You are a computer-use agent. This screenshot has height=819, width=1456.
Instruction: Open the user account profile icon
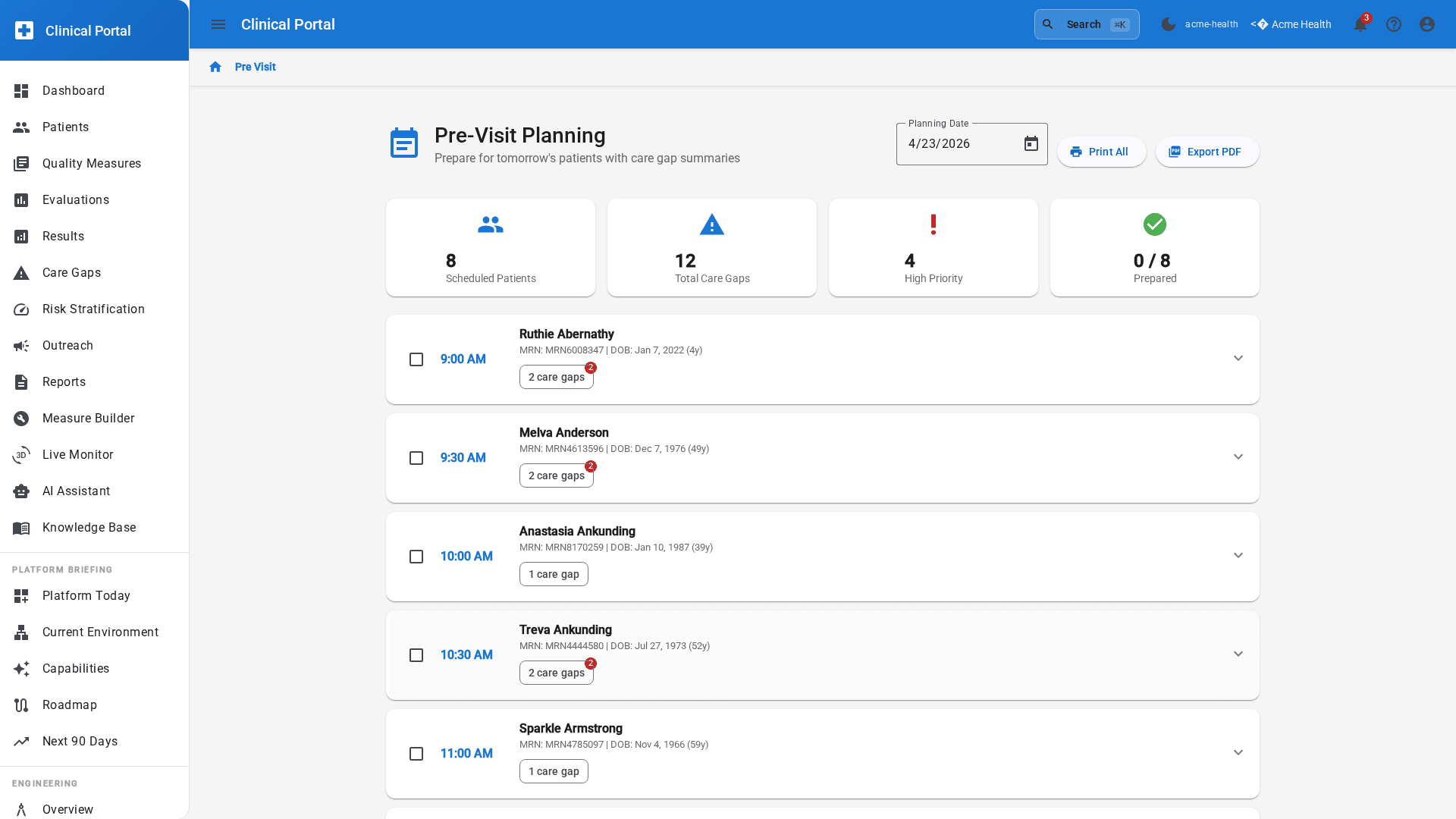point(1426,24)
